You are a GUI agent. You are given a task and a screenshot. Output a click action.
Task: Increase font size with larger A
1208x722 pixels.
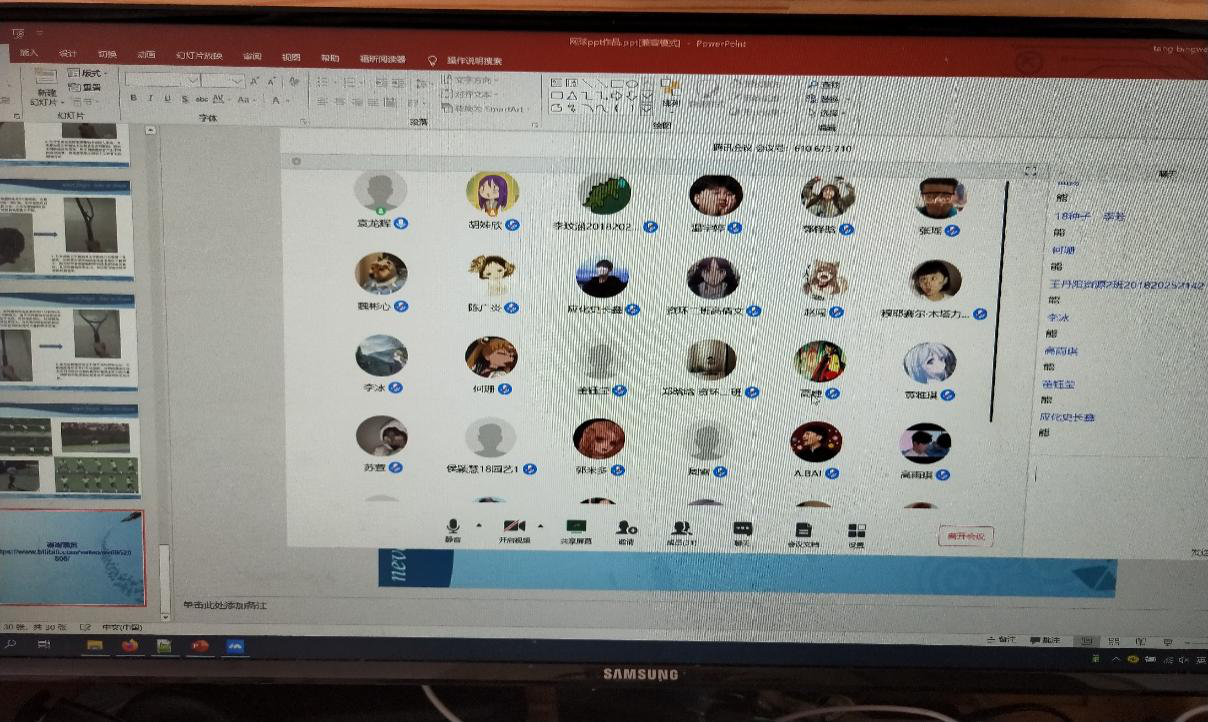click(x=256, y=80)
